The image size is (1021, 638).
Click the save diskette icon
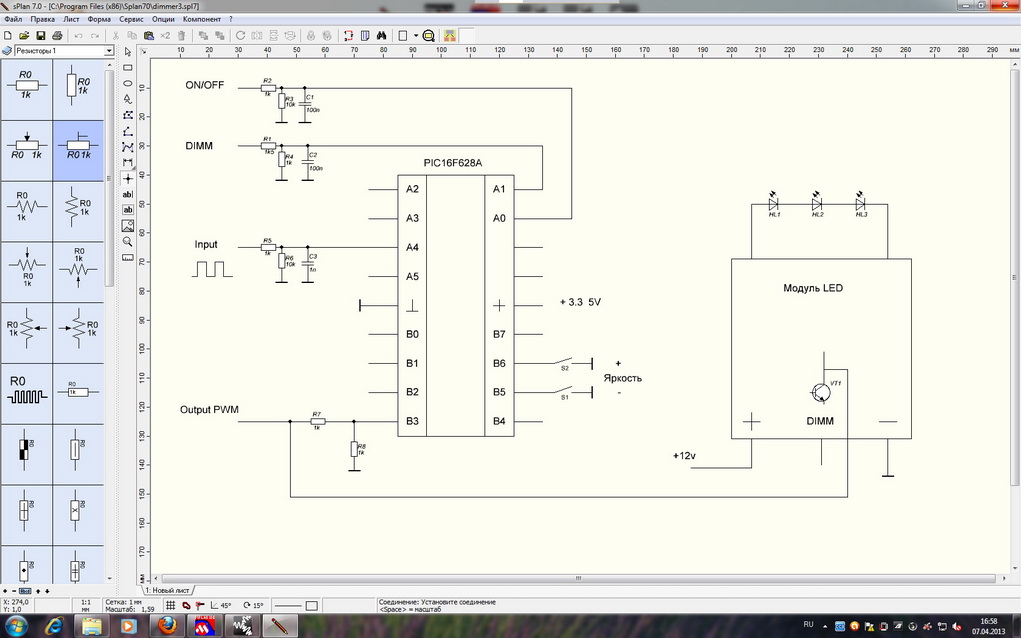(39, 35)
